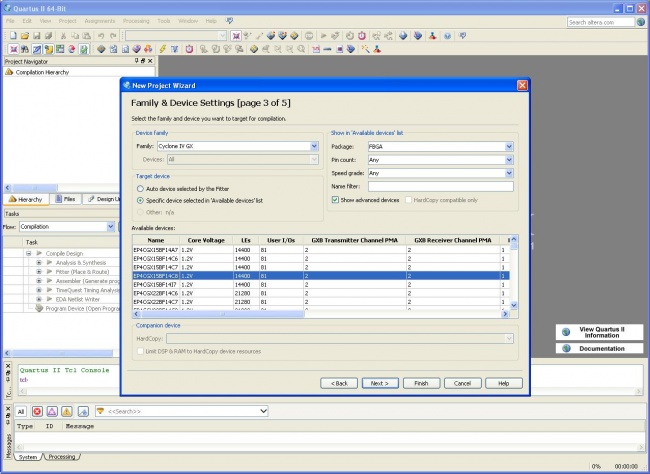
Task: Open the messages Search dropdown
Action: tap(263, 411)
